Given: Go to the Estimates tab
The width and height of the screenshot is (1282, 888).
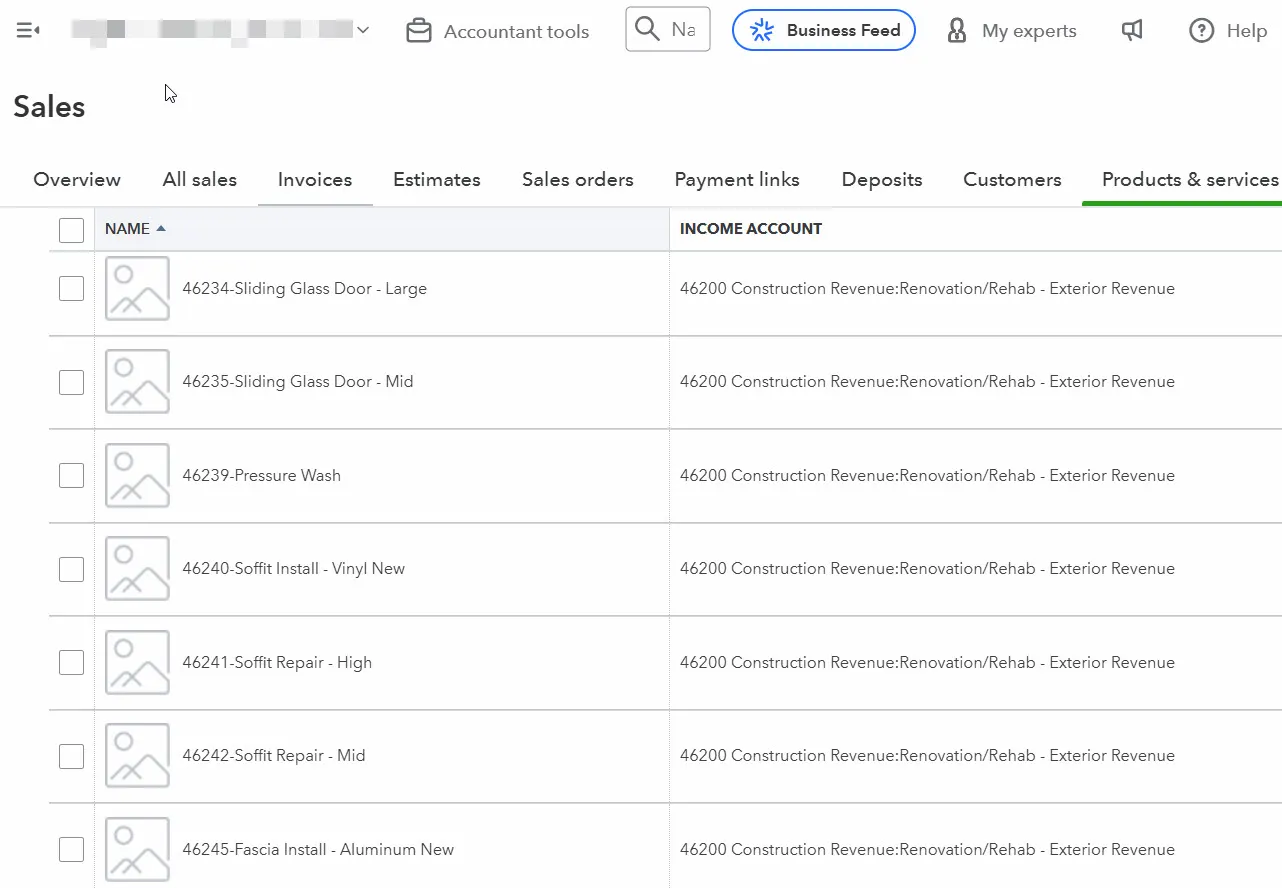Looking at the screenshot, I should coord(436,180).
